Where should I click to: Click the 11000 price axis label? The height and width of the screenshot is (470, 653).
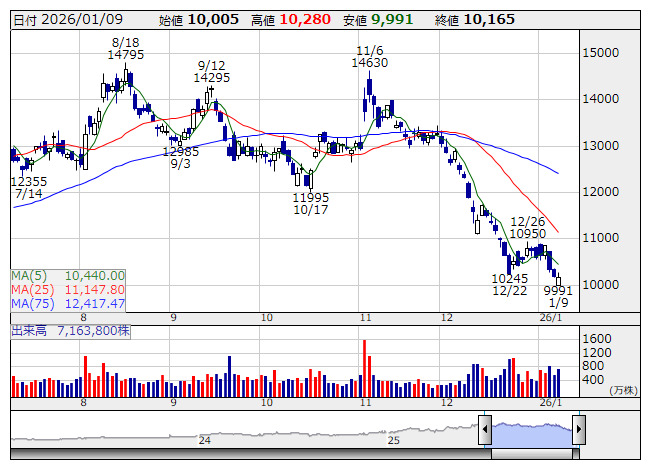click(x=601, y=238)
